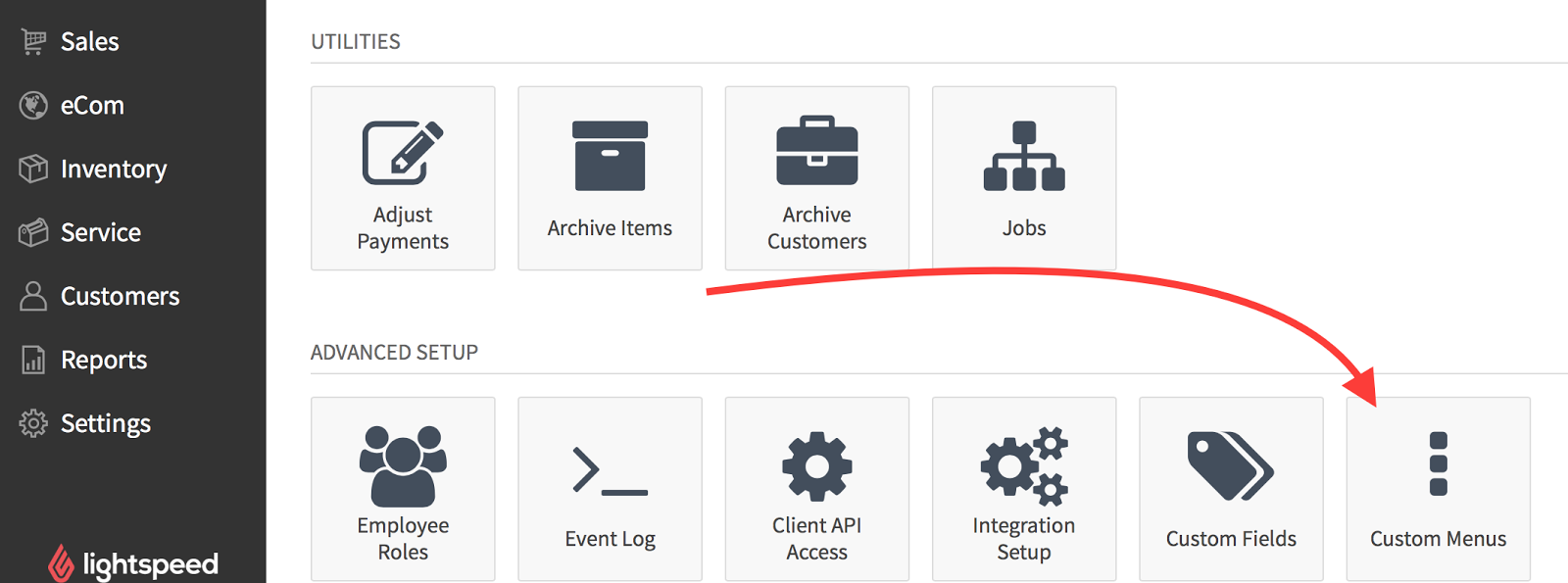
Task: Click the Employee Roles label
Action: tap(403, 539)
